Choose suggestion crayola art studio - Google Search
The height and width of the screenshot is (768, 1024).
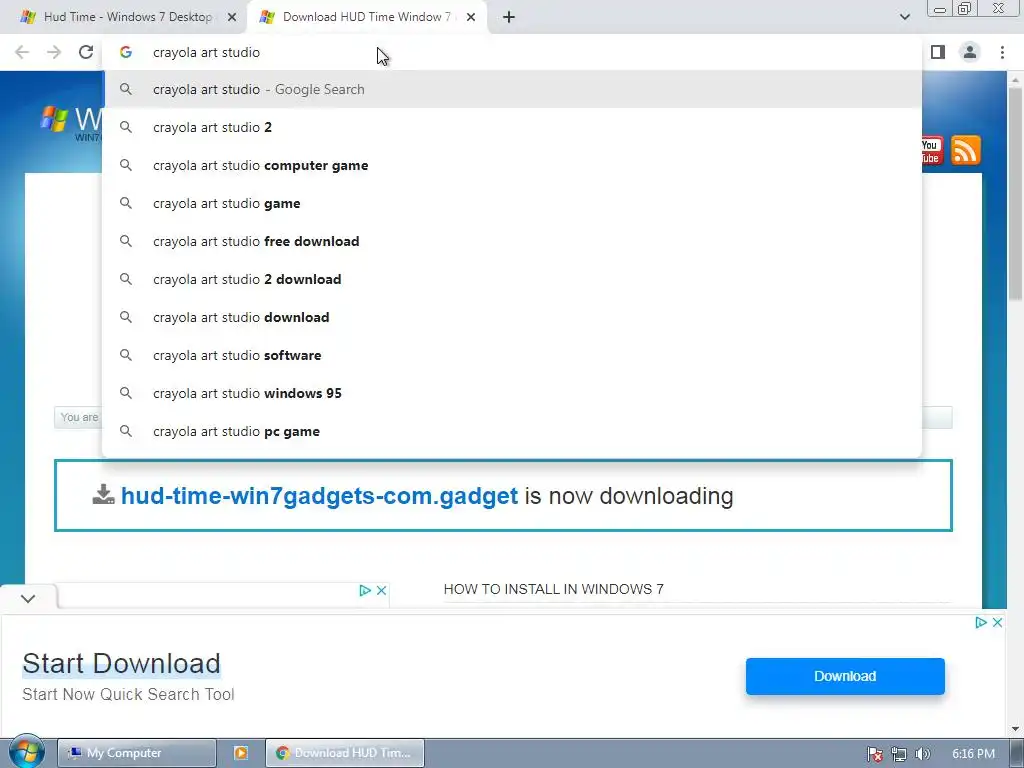[x=512, y=89]
